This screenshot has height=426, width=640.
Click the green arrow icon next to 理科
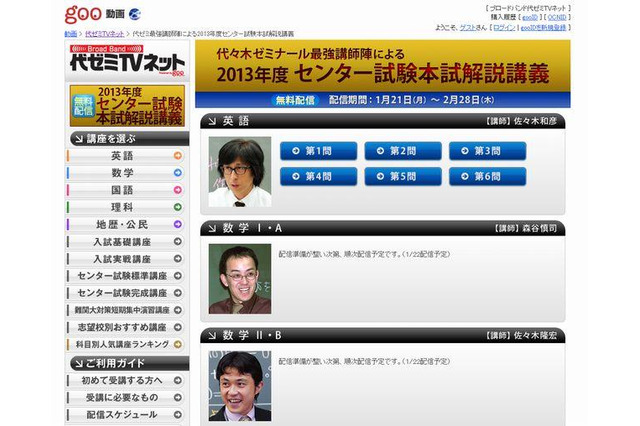click(x=178, y=207)
